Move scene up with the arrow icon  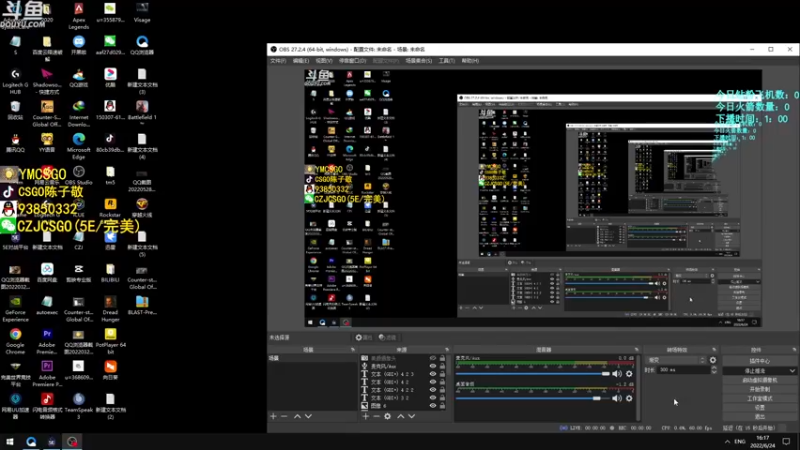click(297, 416)
